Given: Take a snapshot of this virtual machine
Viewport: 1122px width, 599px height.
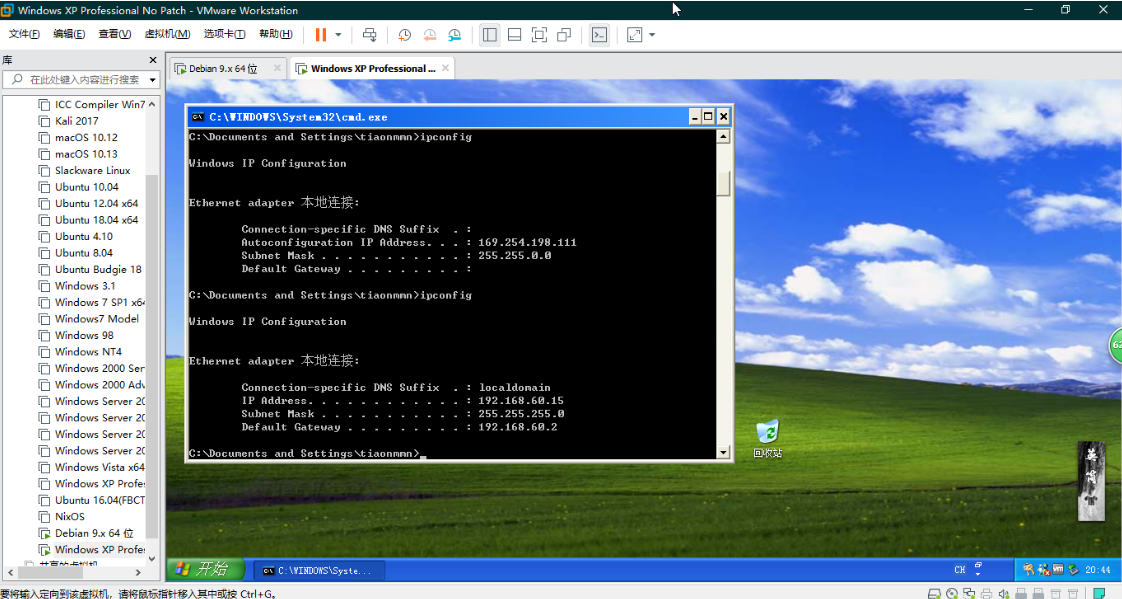Looking at the screenshot, I should click(x=404, y=34).
